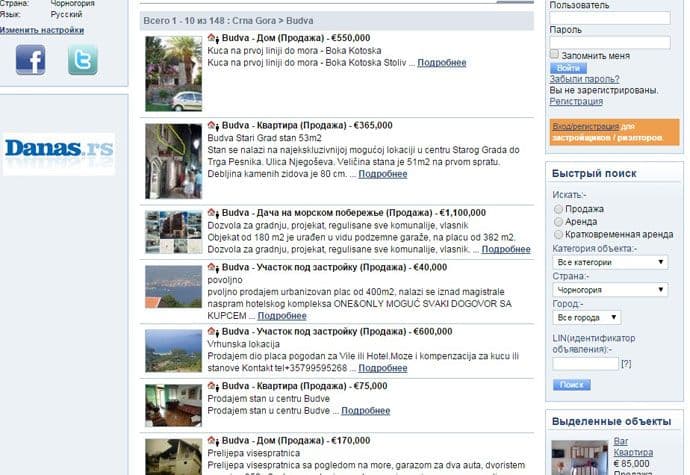Open Подробнее for the €1,100,000 dacha

coord(506,249)
